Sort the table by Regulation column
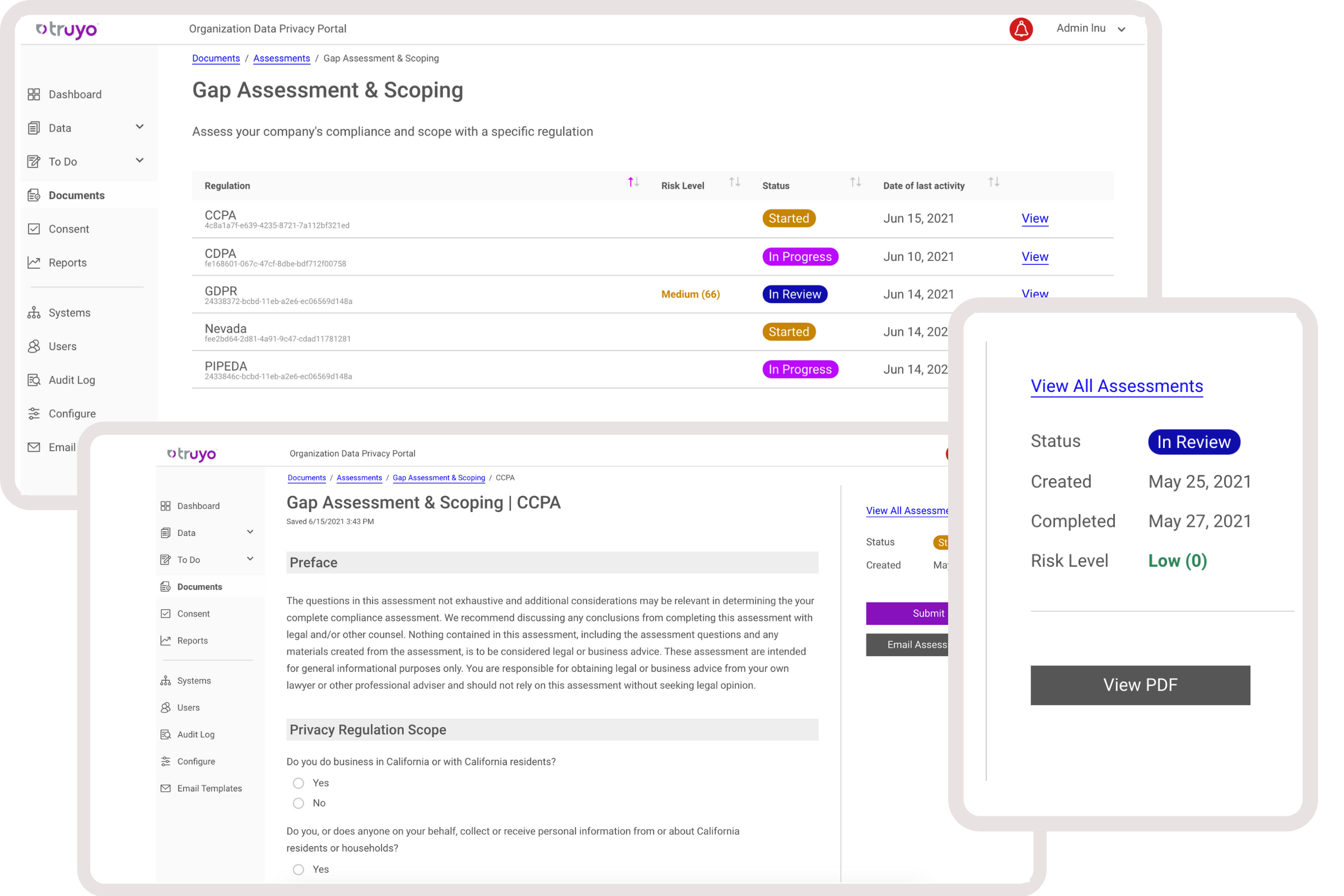1344x896 pixels. coord(633,183)
